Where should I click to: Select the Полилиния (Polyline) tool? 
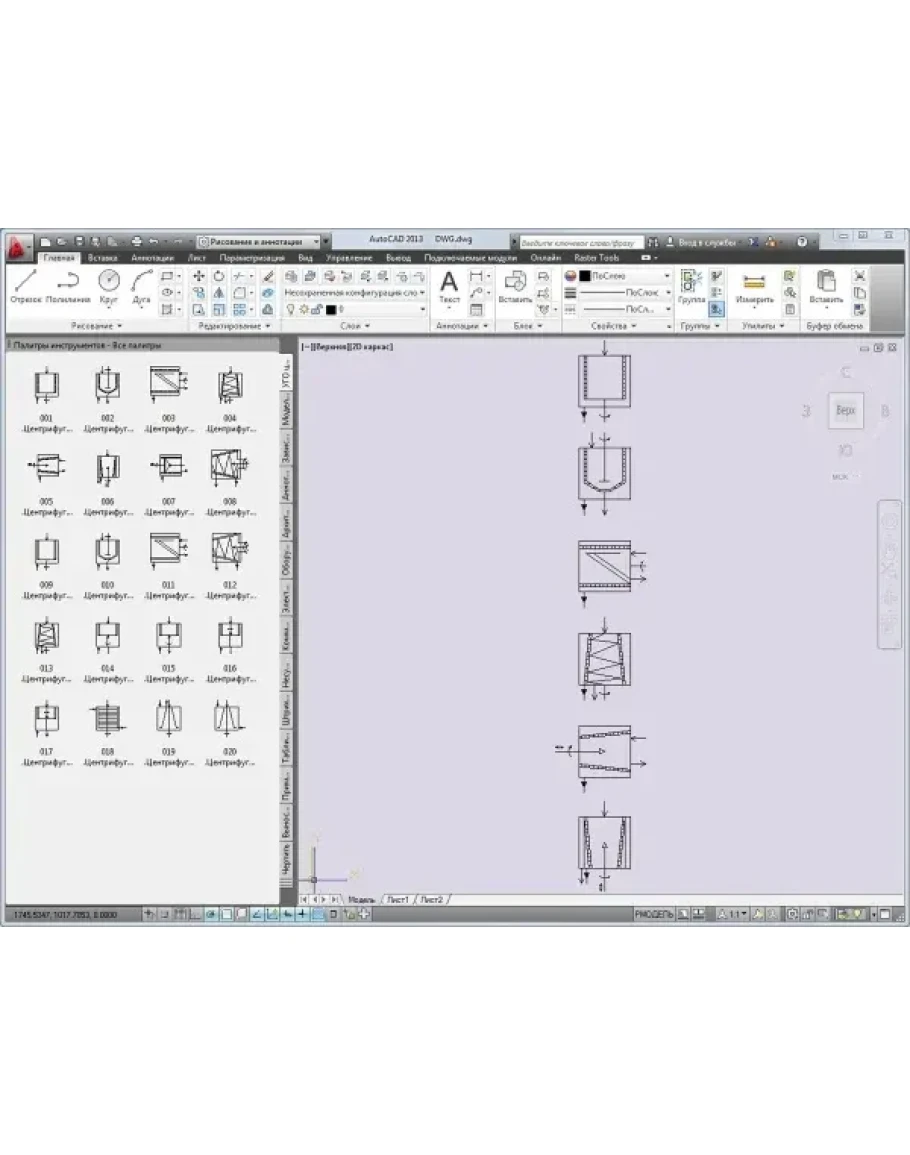pos(67,286)
